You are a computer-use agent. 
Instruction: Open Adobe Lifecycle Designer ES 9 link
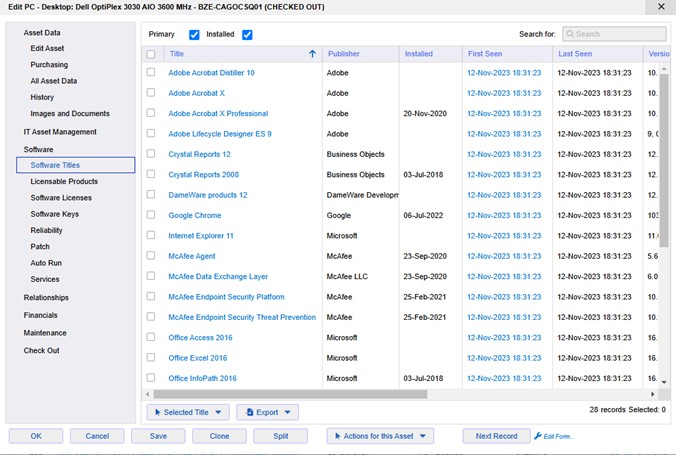pos(220,134)
